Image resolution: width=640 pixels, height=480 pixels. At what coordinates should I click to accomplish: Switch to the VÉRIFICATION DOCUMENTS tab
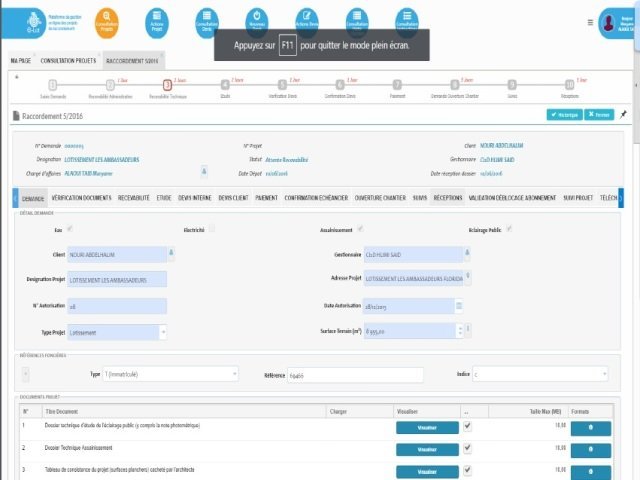pos(82,198)
